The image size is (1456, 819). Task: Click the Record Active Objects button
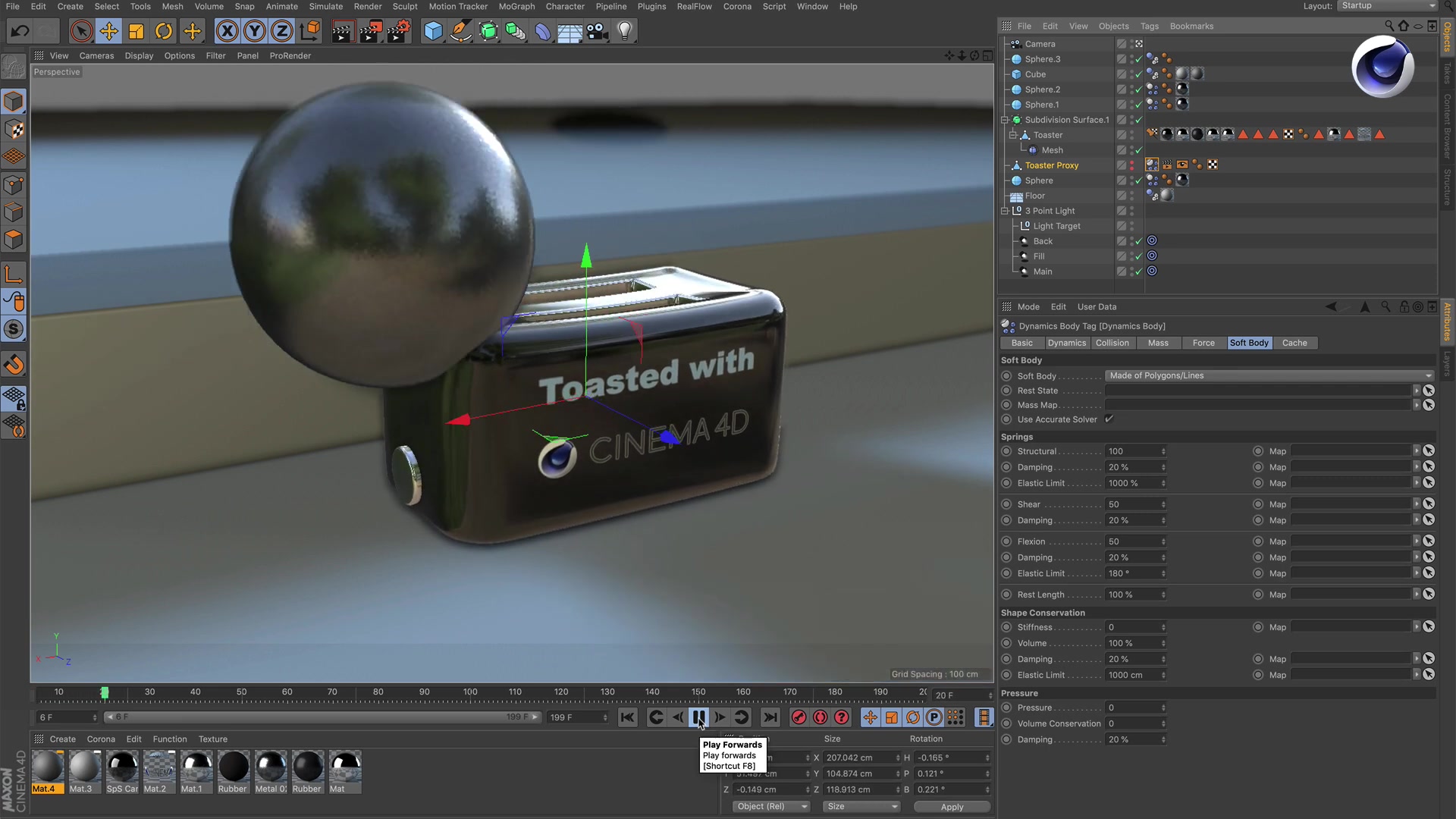click(x=799, y=717)
